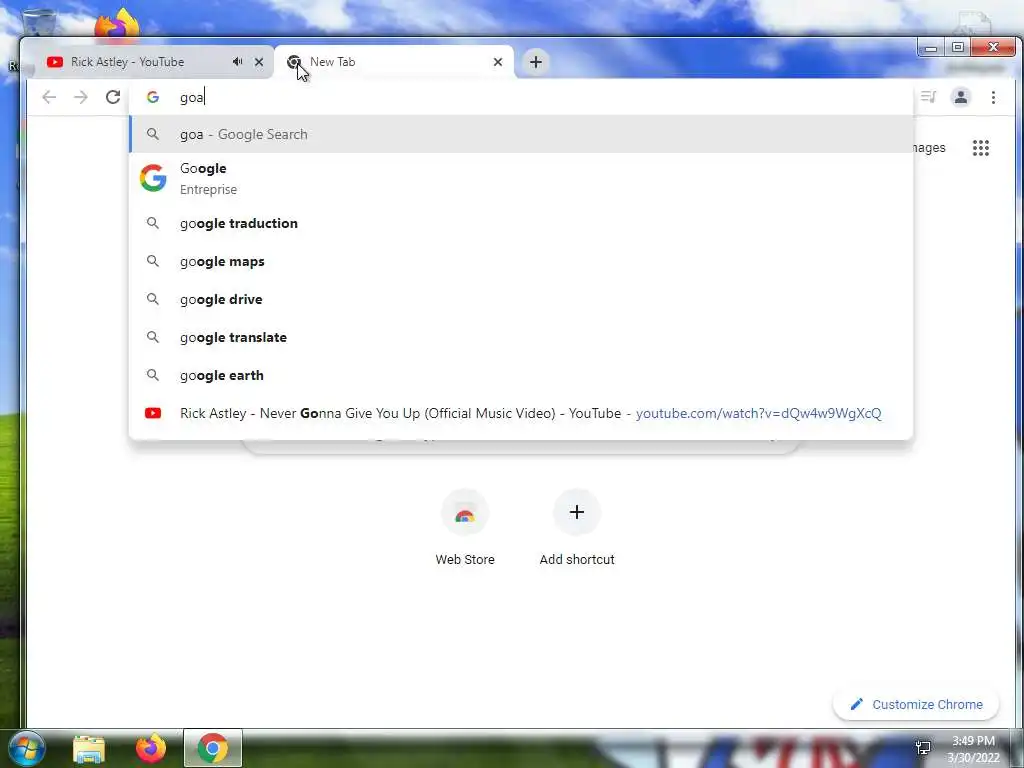The height and width of the screenshot is (768, 1024).
Task: Open Windows Explorer from taskbar
Action: click(89, 748)
